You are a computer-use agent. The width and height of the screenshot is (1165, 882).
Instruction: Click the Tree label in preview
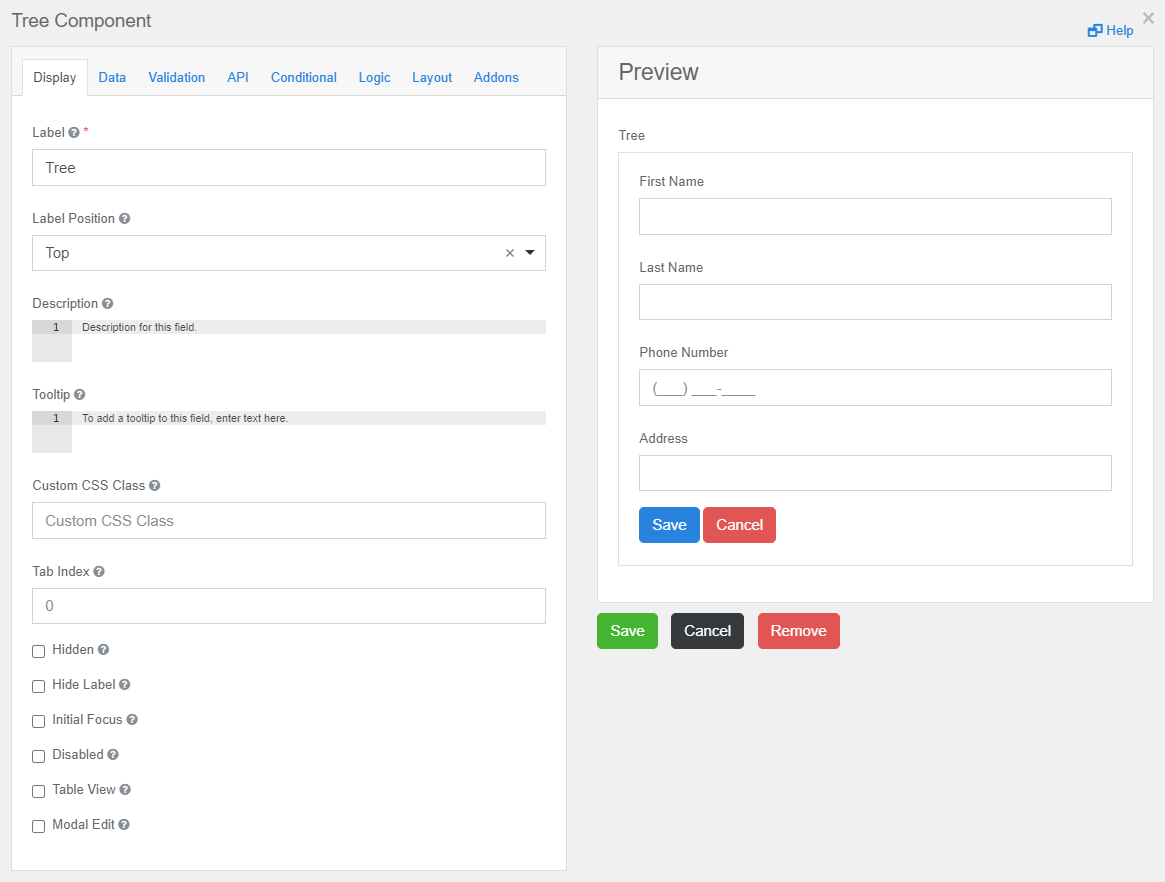pyautogui.click(x=632, y=135)
